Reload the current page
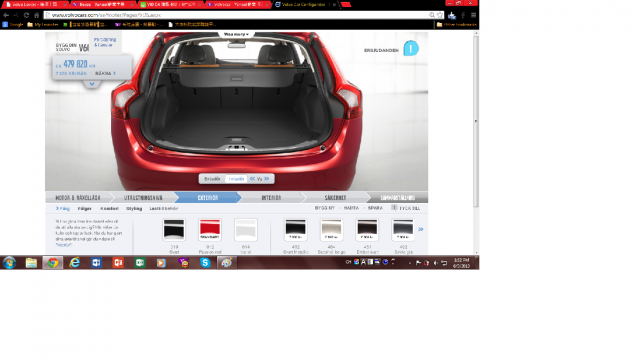Screen dimensions: 640x360 coord(26,15)
